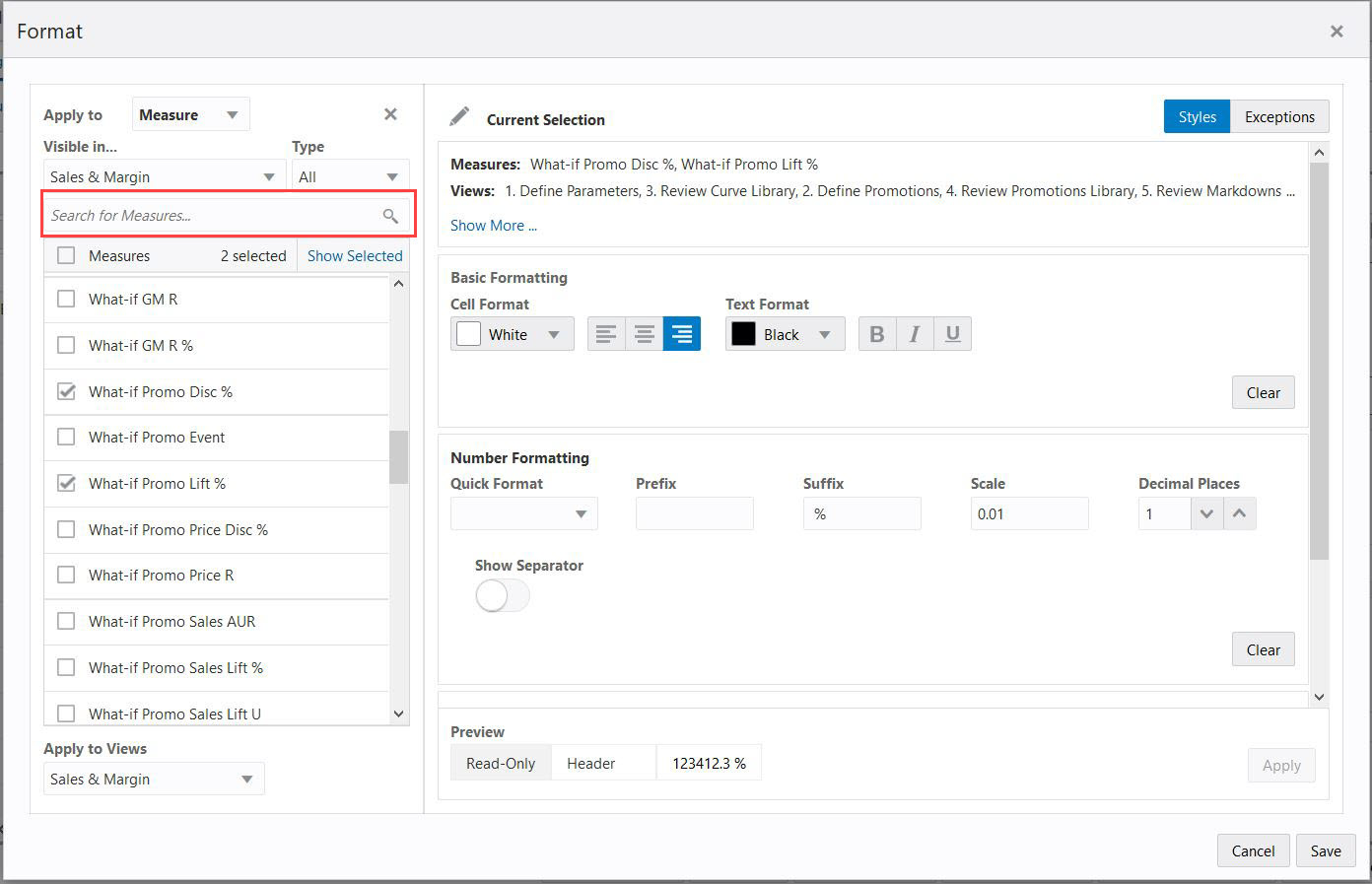Open the Apply to Views dropdown
This screenshot has height=884, width=1372.
(x=154, y=779)
